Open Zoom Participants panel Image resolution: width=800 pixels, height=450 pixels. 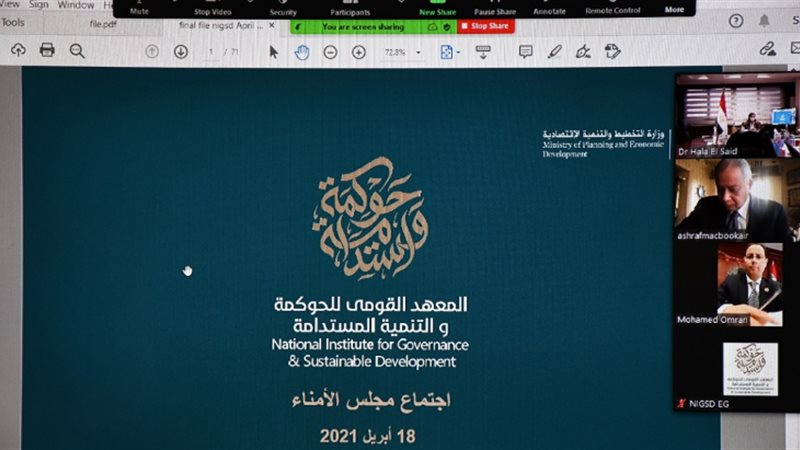pyautogui.click(x=350, y=9)
